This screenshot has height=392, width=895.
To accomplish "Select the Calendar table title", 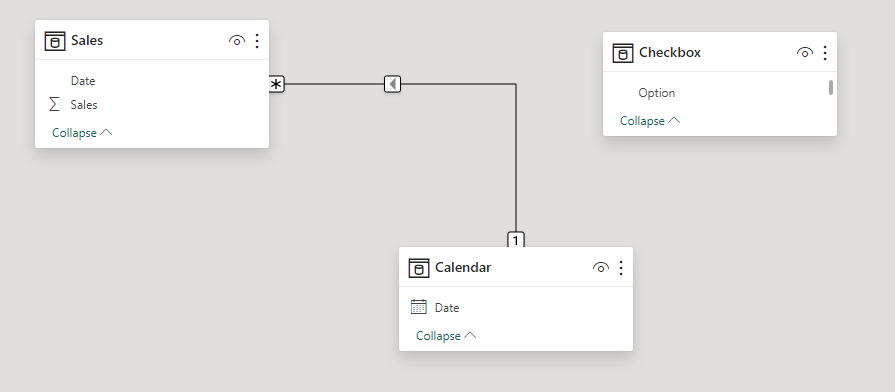I will [x=463, y=267].
